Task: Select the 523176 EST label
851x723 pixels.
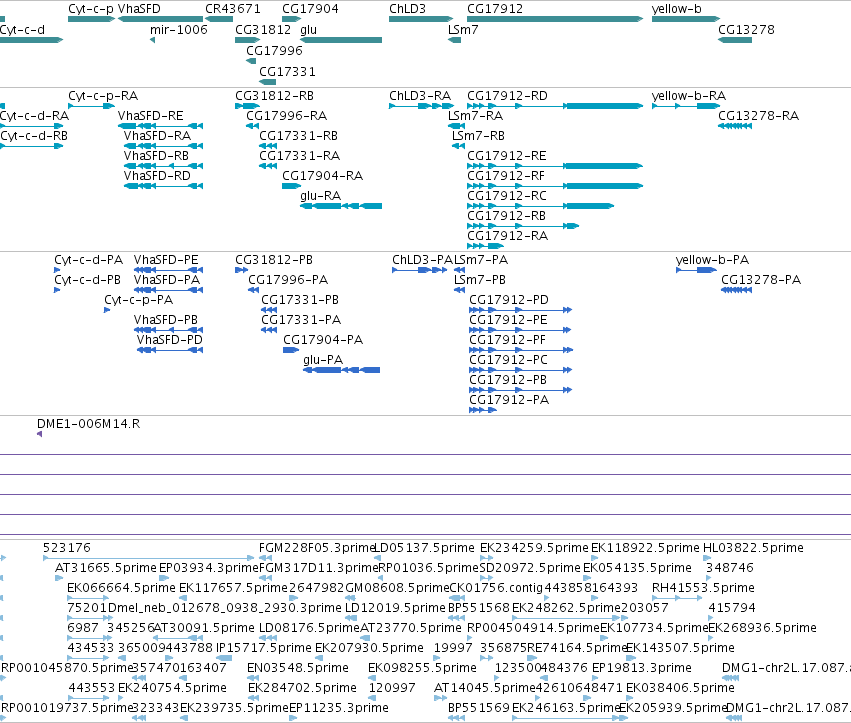Action: 67,548
